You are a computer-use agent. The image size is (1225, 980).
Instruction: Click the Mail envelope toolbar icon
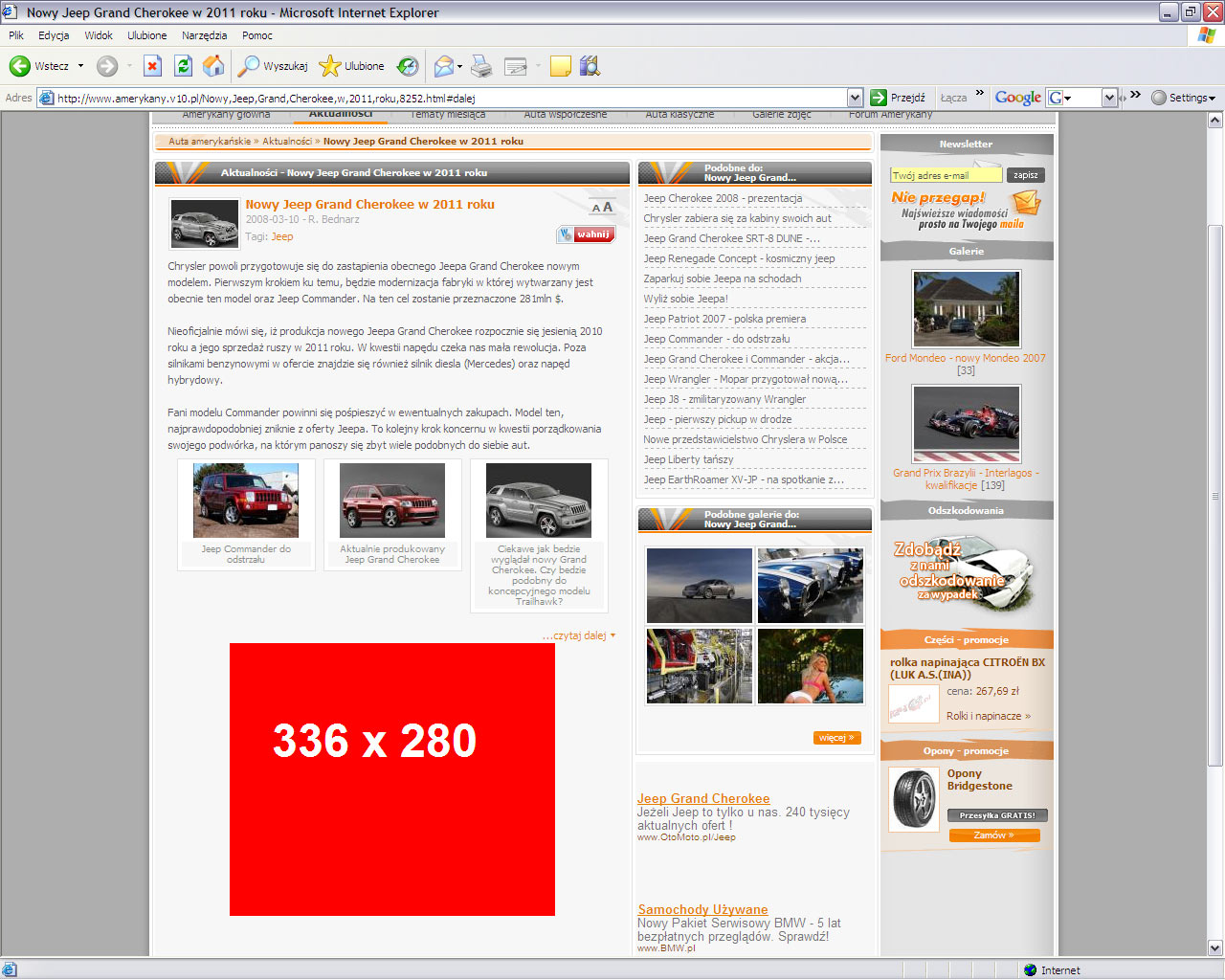pyautogui.click(x=443, y=66)
